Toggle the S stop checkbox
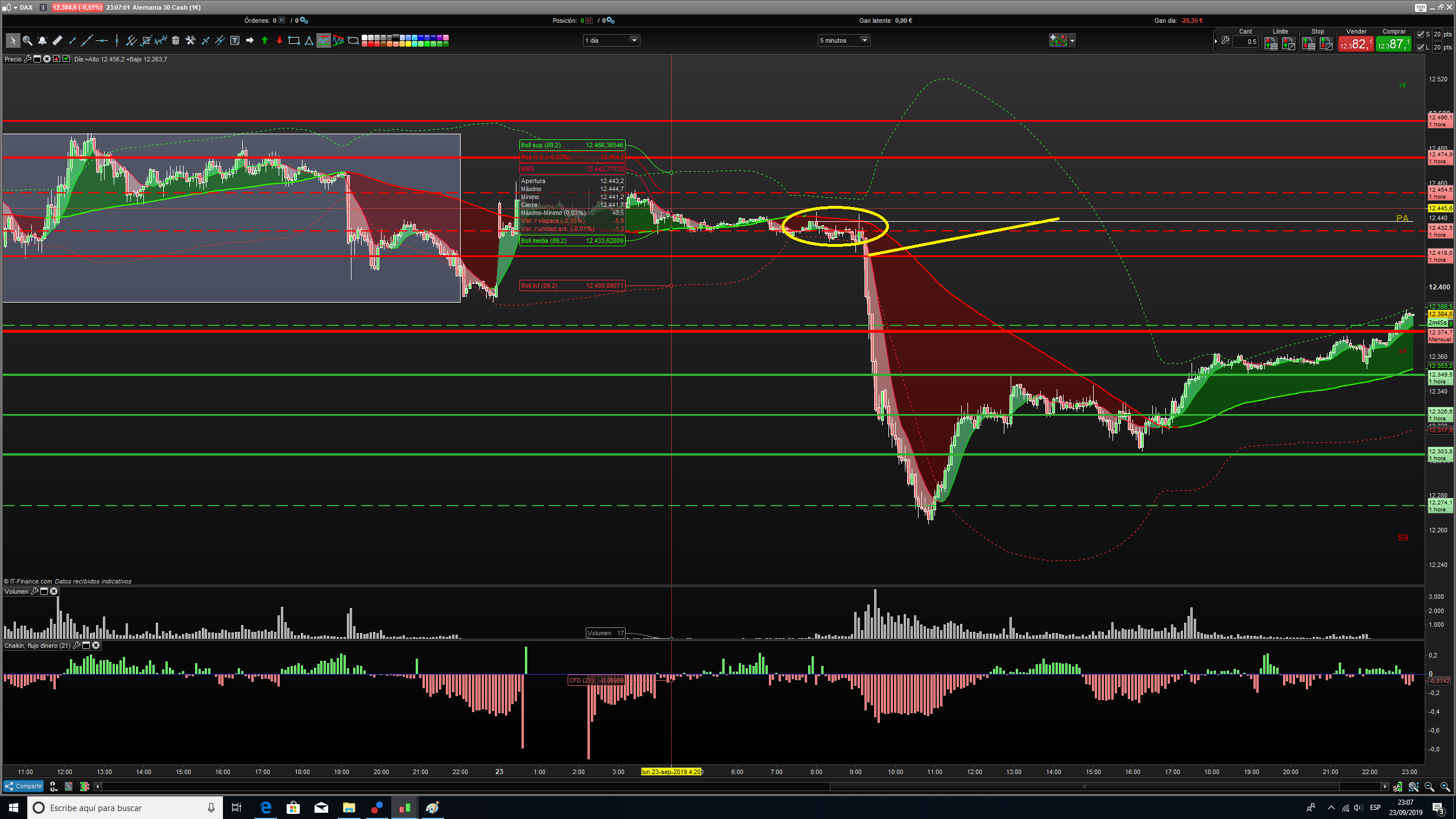Viewport: 1456px width, 819px height. [x=1420, y=34]
